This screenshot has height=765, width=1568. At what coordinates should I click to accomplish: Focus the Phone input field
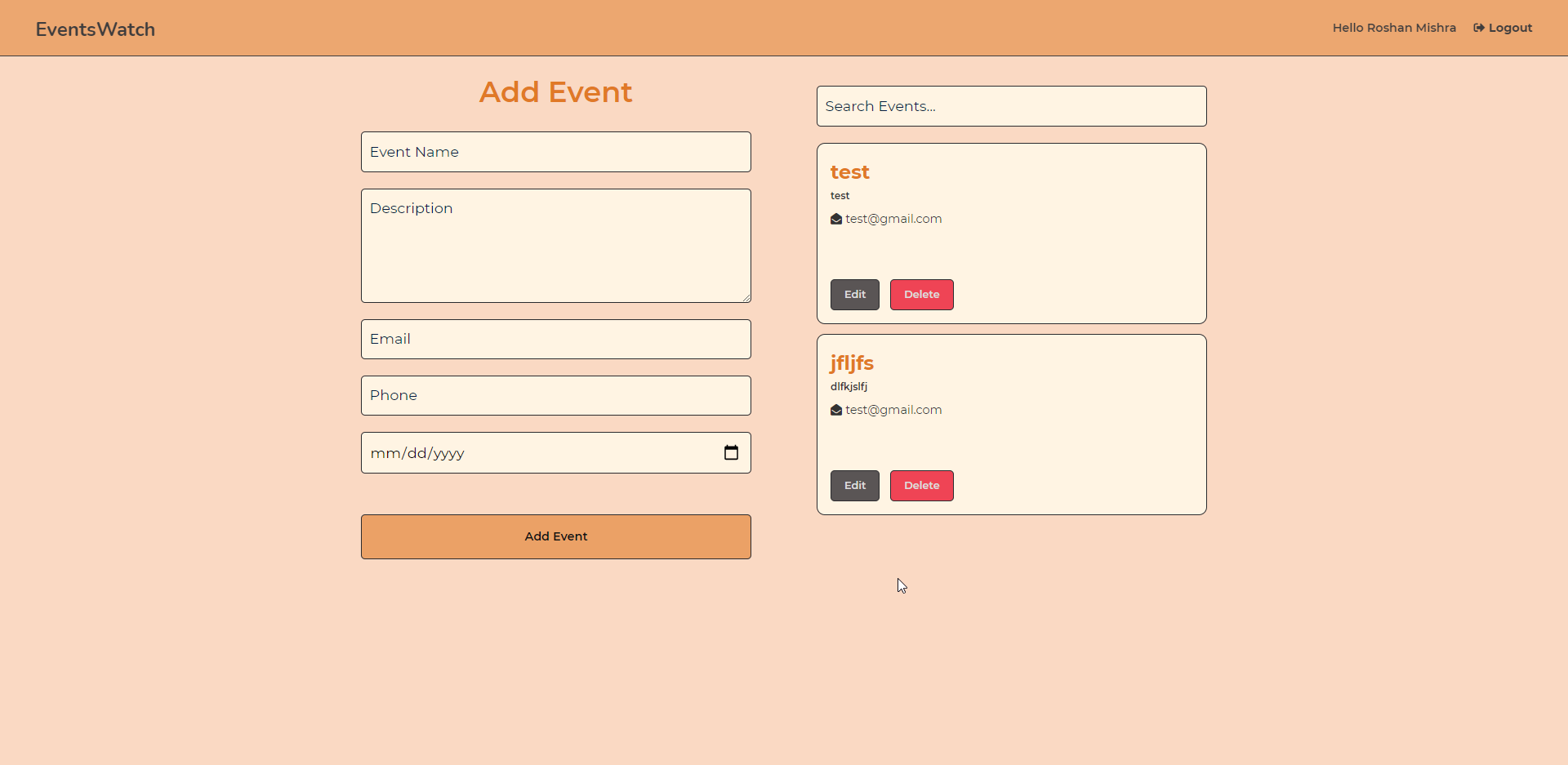[x=555, y=395]
